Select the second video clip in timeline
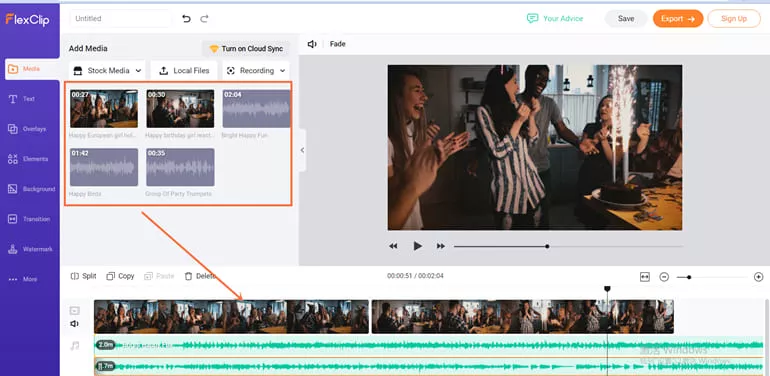The height and width of the screenshot is (376, 770). tap(522, 317)
